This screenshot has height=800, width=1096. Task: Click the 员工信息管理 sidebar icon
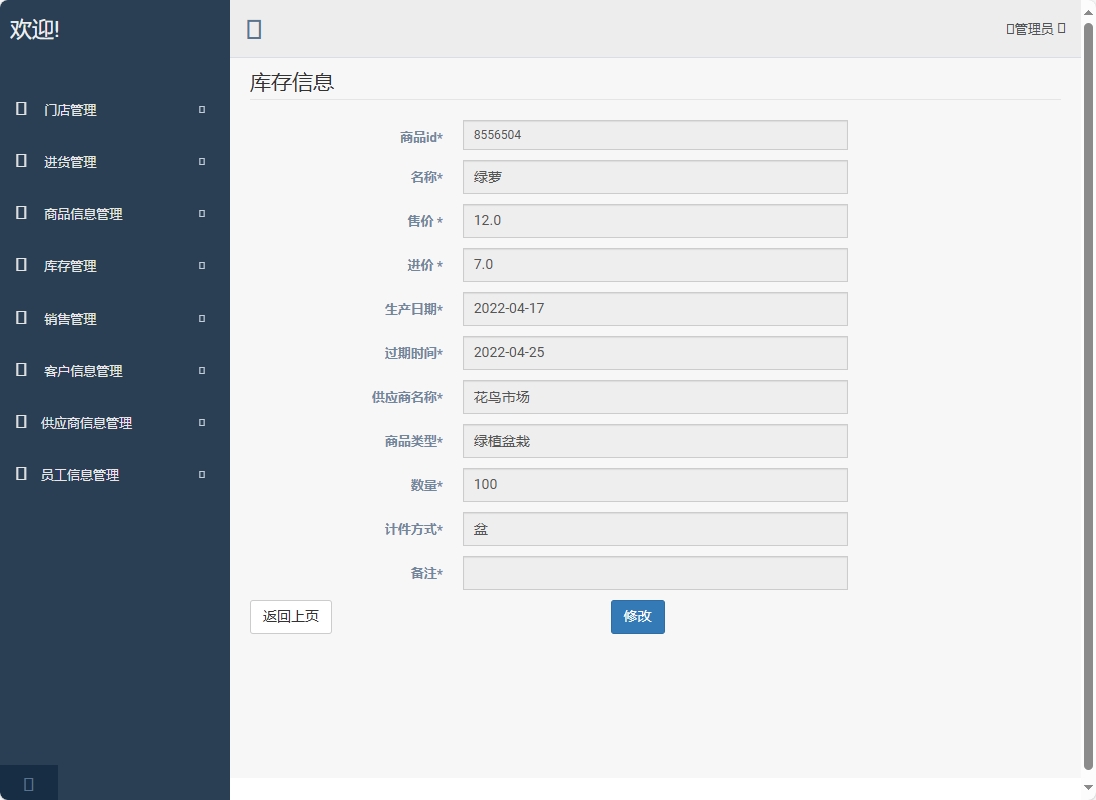tap(20, 474)
